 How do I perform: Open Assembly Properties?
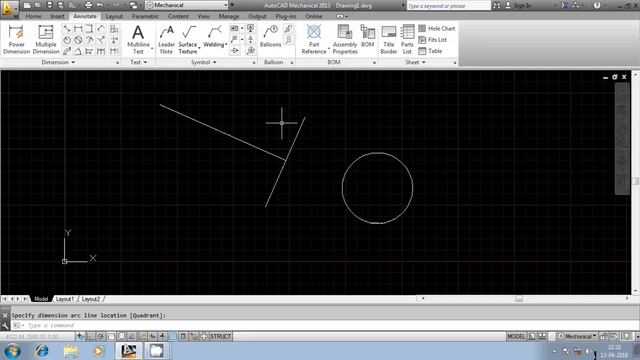[345, 39]
